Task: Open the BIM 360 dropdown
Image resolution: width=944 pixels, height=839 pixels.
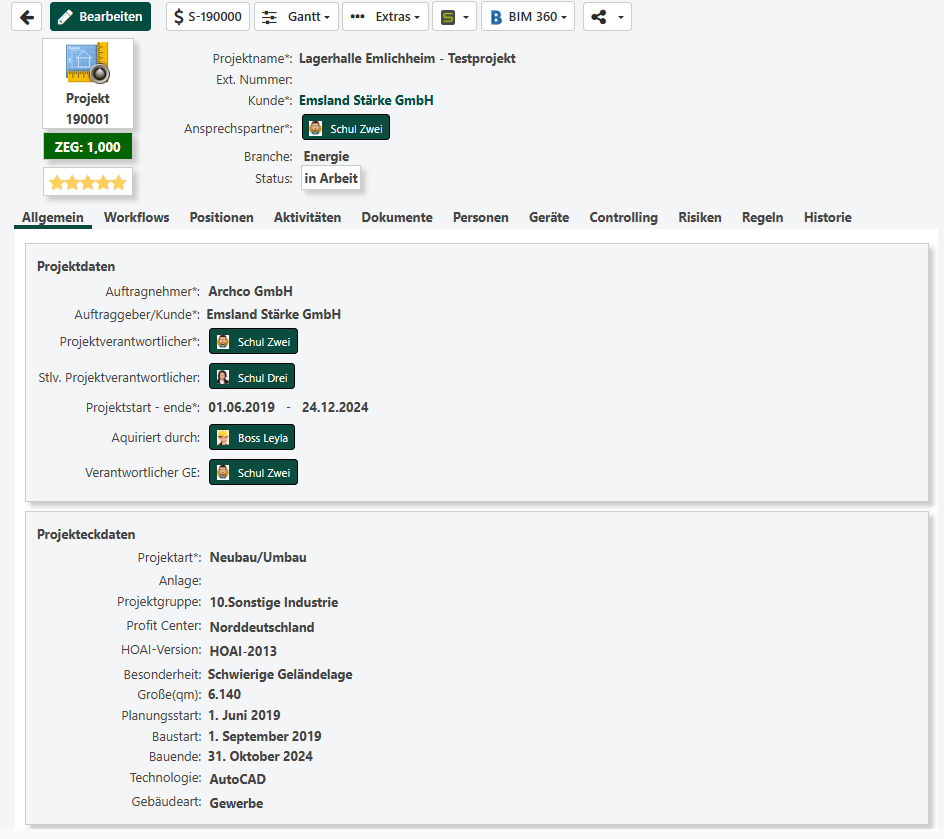Action: coord(528,17)
